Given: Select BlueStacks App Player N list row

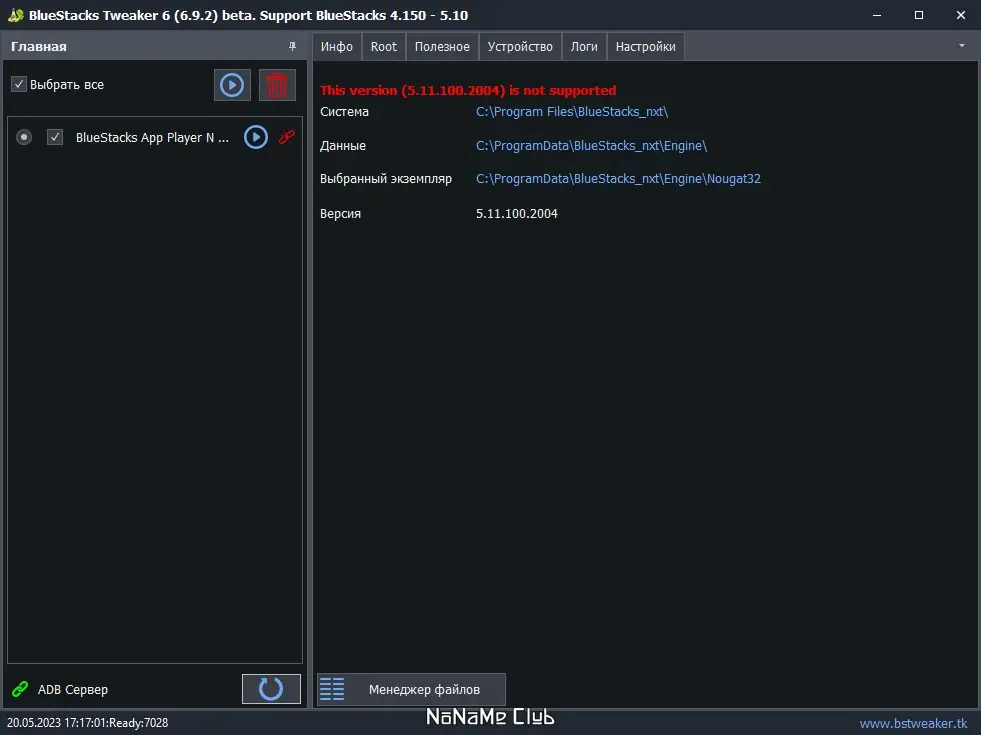Looking at the screenshot, I should (155, 137).
